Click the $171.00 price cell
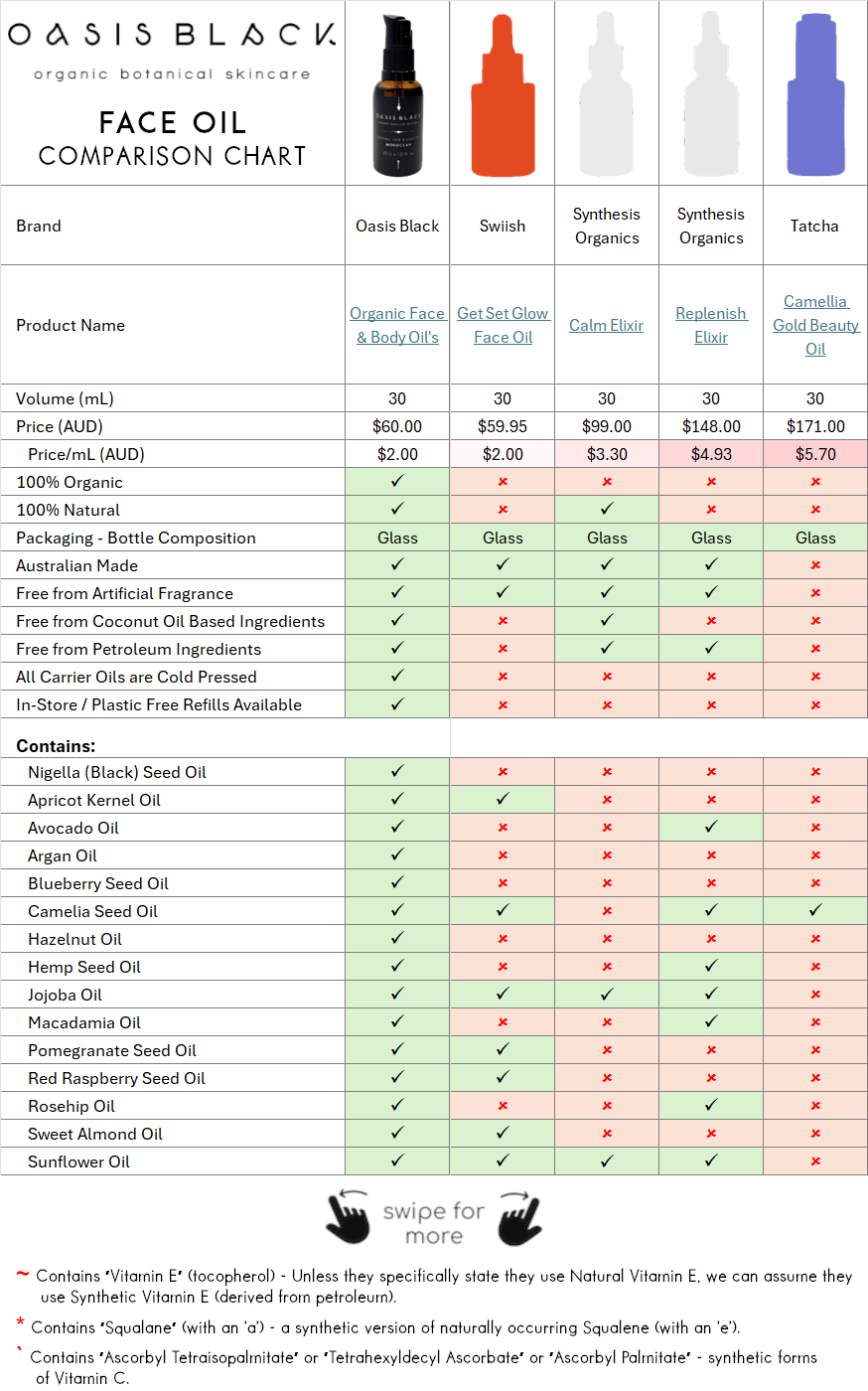868x1391 pixels. [815, 426]
